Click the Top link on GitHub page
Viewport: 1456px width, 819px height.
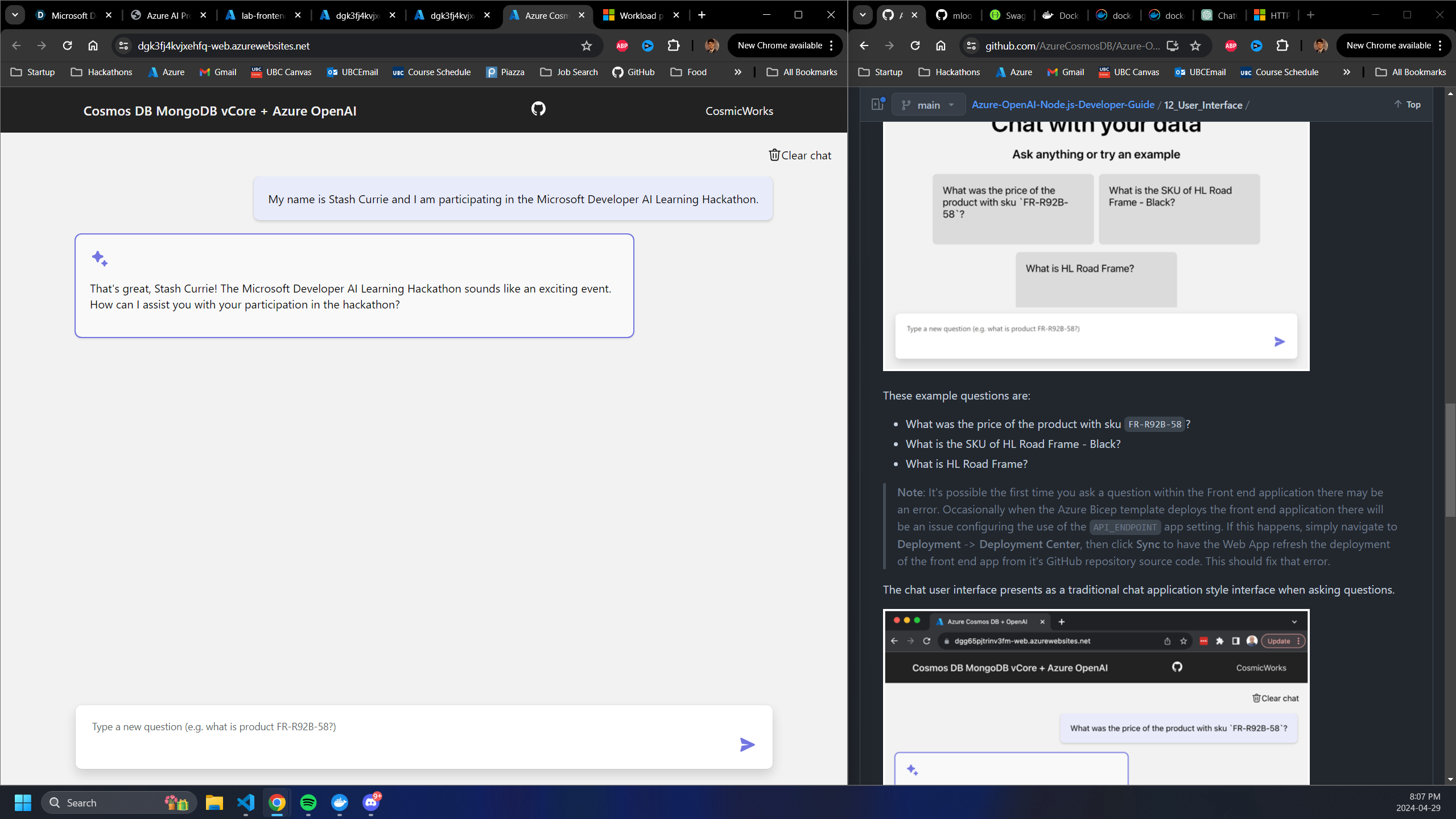(1406, 104)
